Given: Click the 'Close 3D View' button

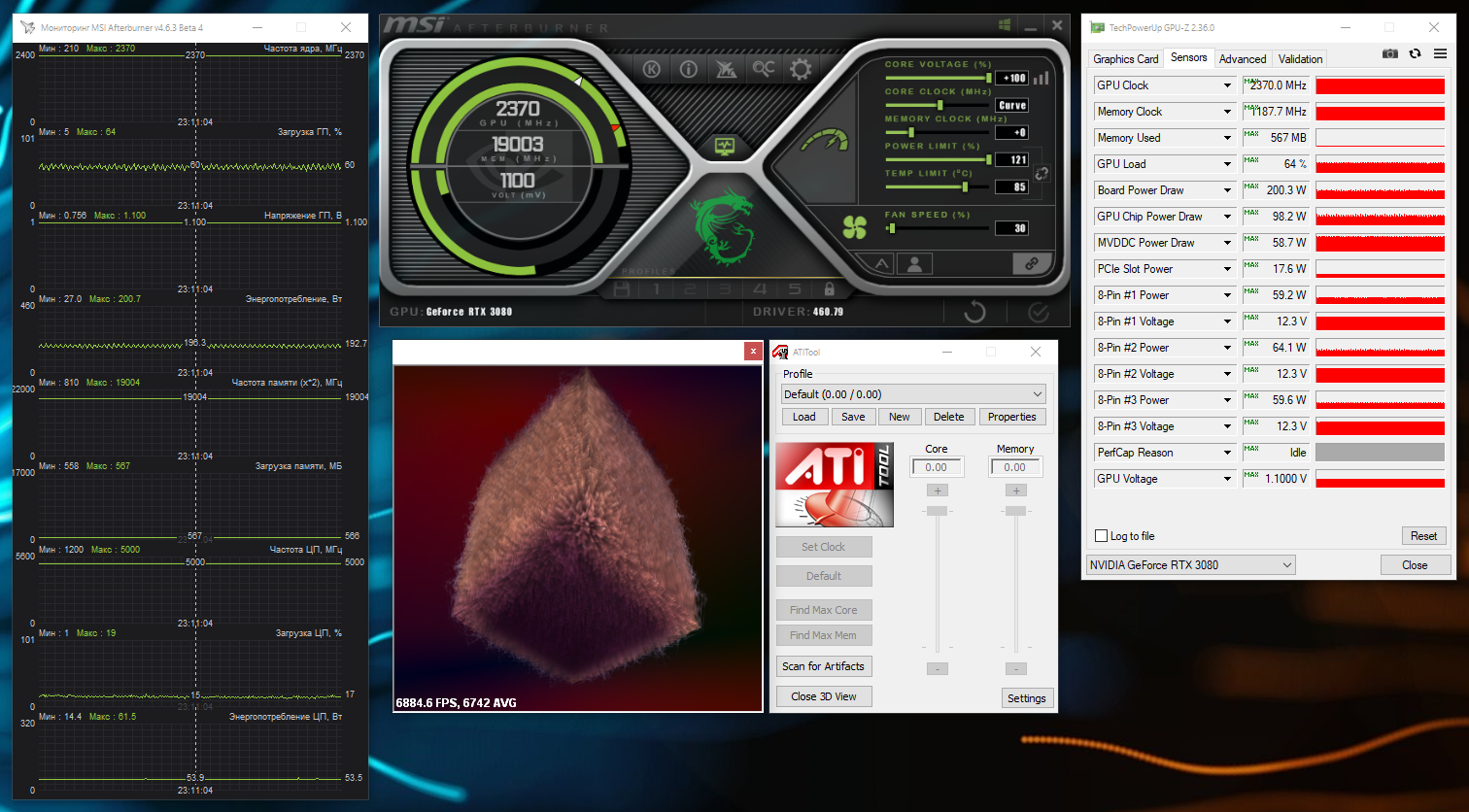Looking at the screenshot, I should 824,696.
